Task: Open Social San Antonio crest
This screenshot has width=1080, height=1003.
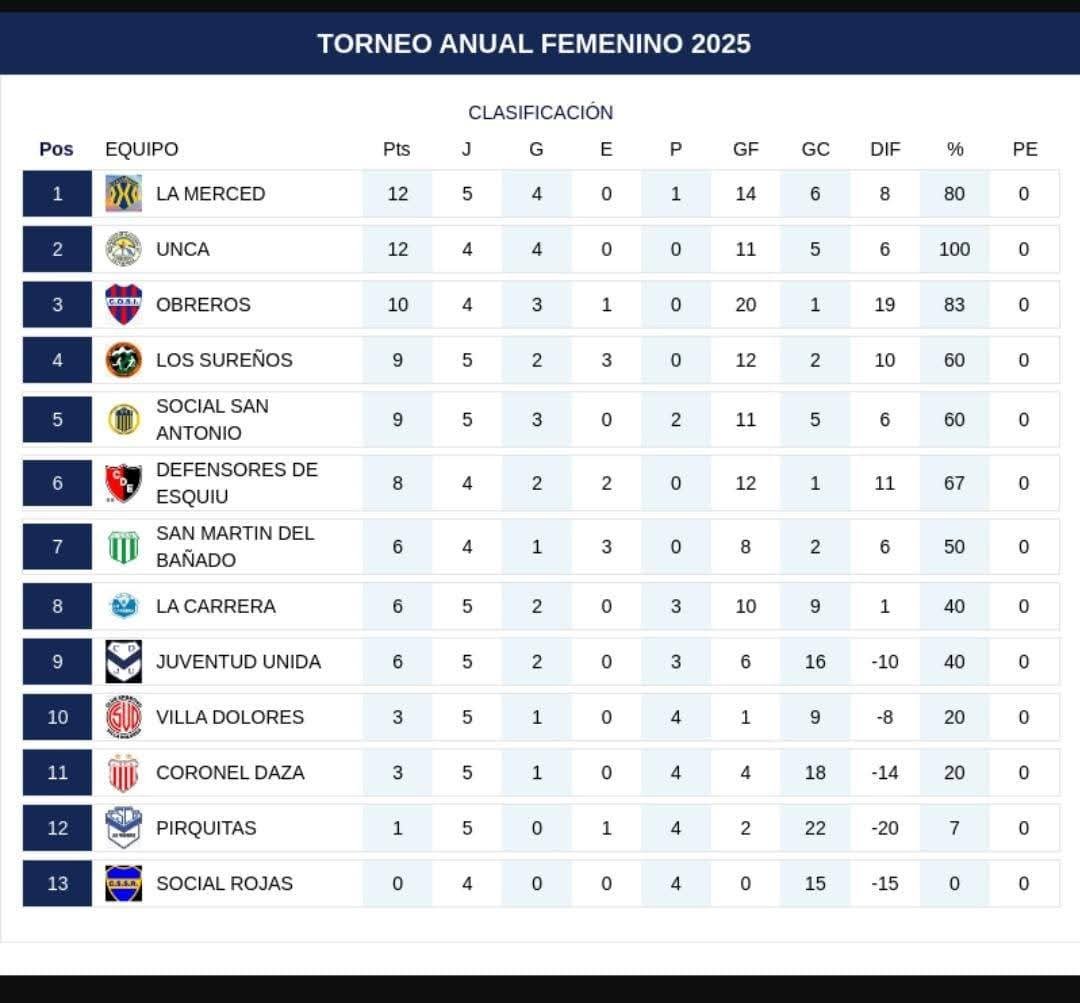Action: click(123, 420)
